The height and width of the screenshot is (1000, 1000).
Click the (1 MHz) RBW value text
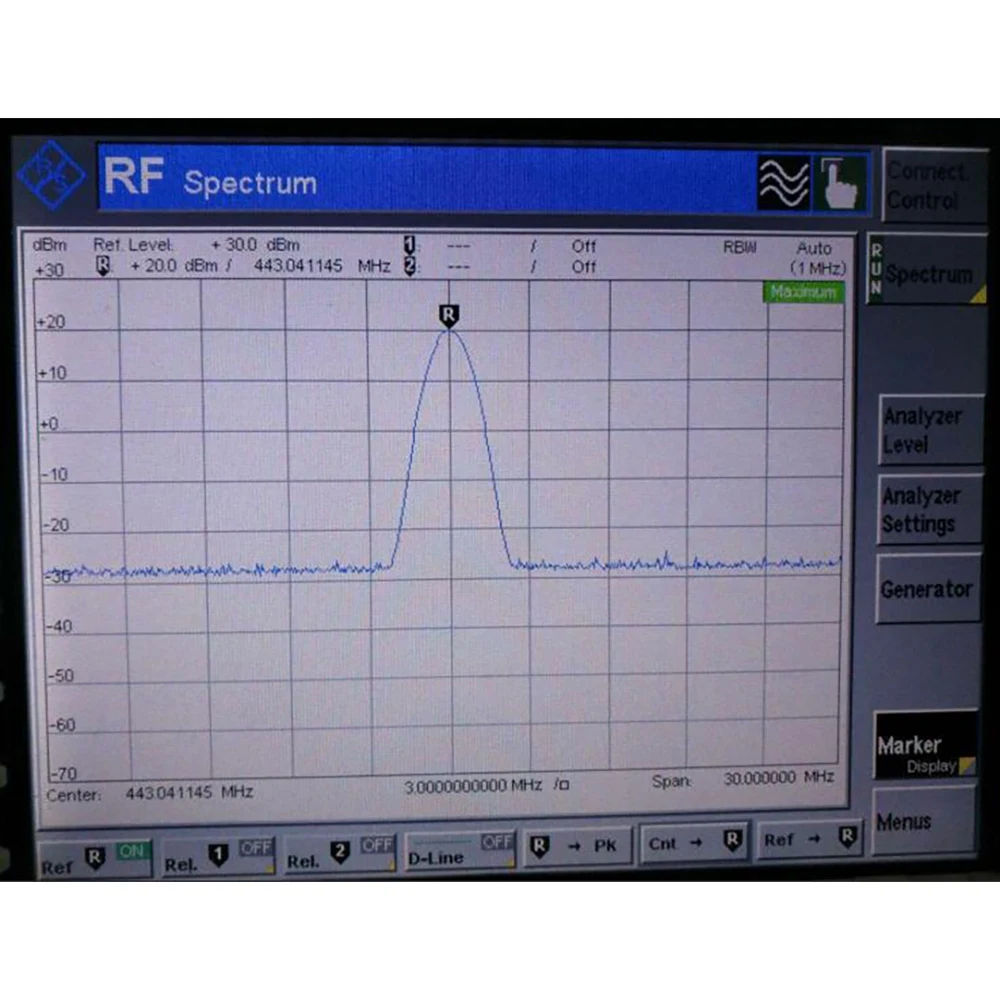[818, 268]
